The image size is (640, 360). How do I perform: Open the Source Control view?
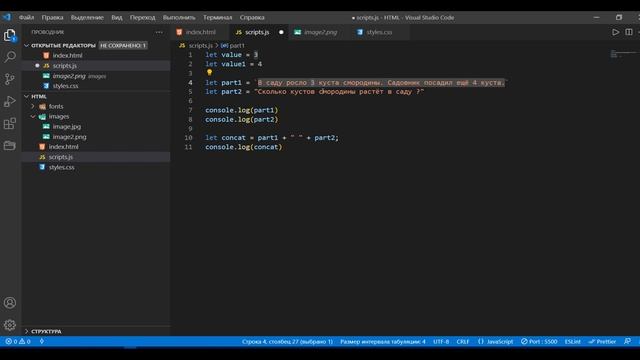coord(10,79)
